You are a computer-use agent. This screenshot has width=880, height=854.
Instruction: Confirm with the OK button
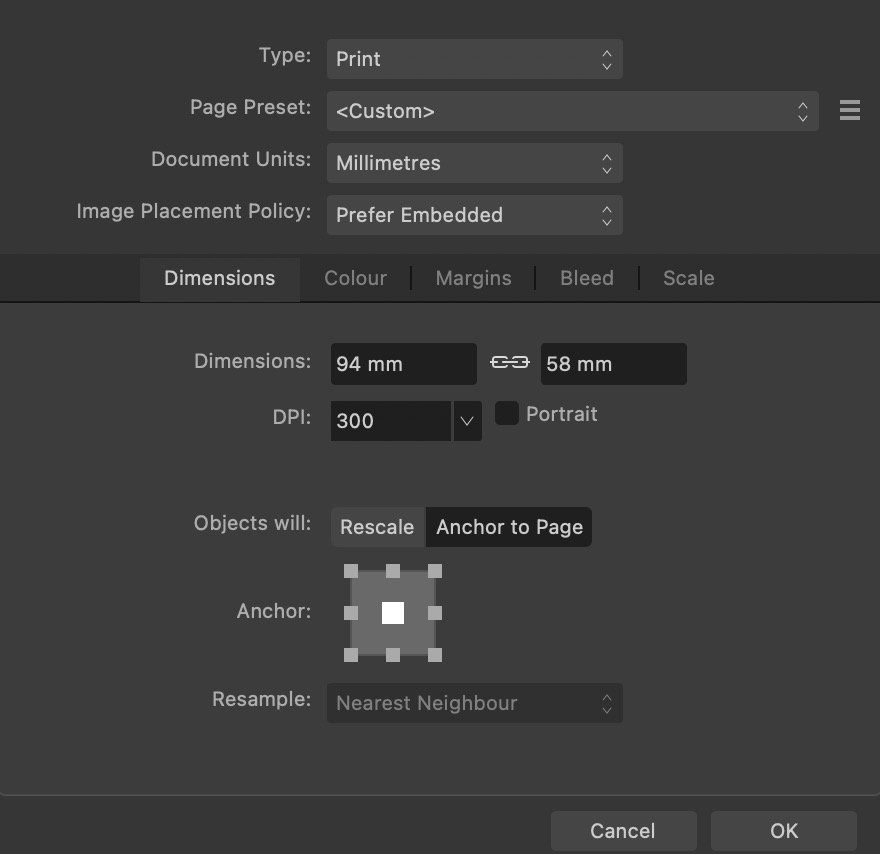click(x=783, y=831)
